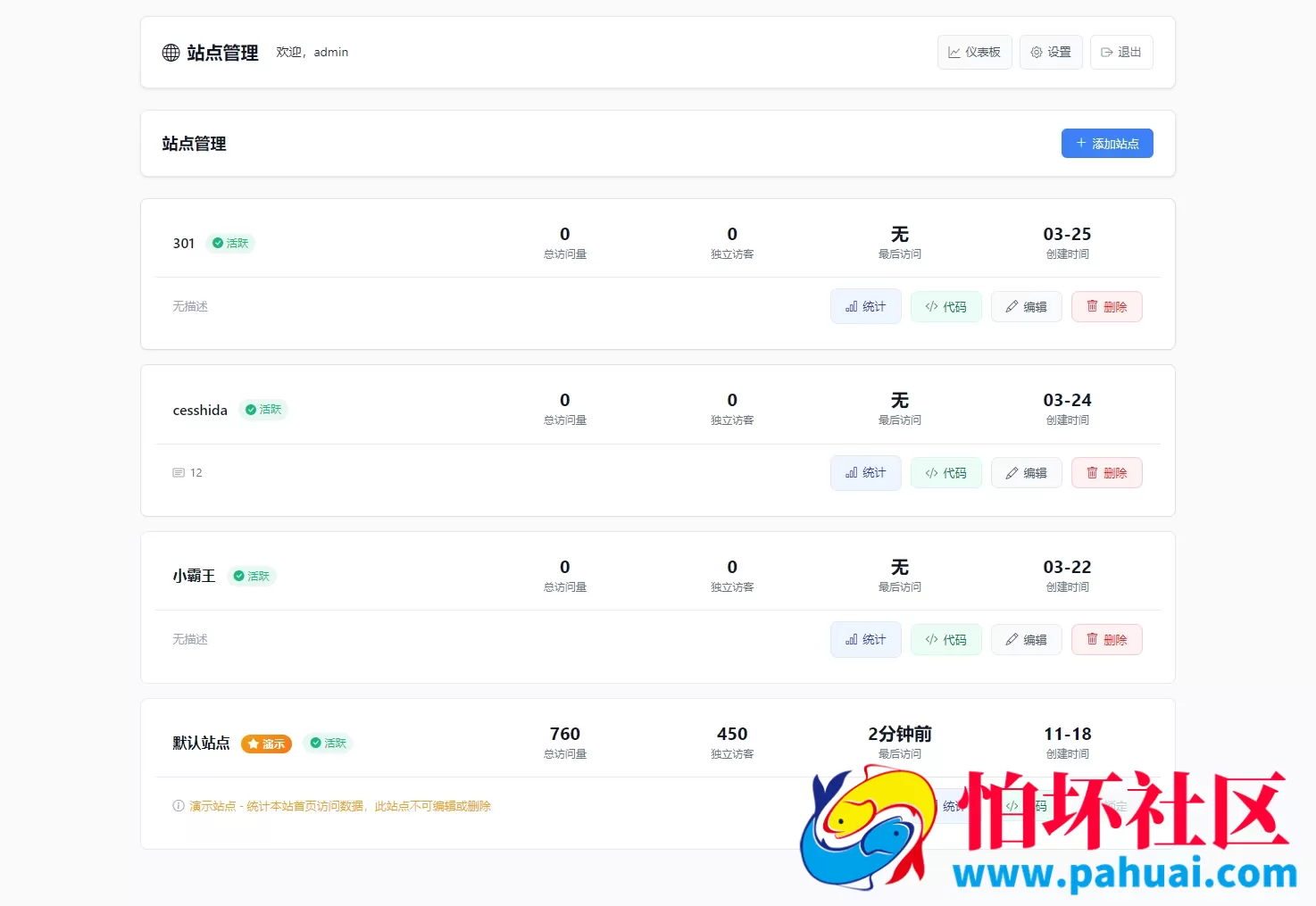Click the 演示 star badge on 默认站点
1316x906 pixels.
pos(266,744)
